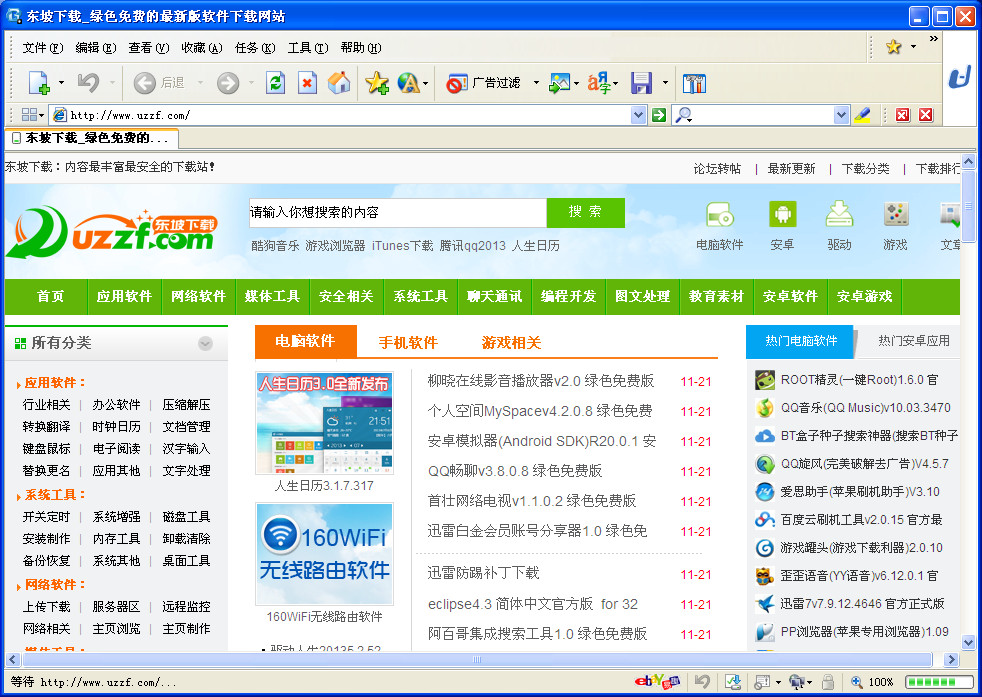Click the highlighter pen icon
Image resolution: width=982 pixels, height=697 pixels.
tap(862, 115)
